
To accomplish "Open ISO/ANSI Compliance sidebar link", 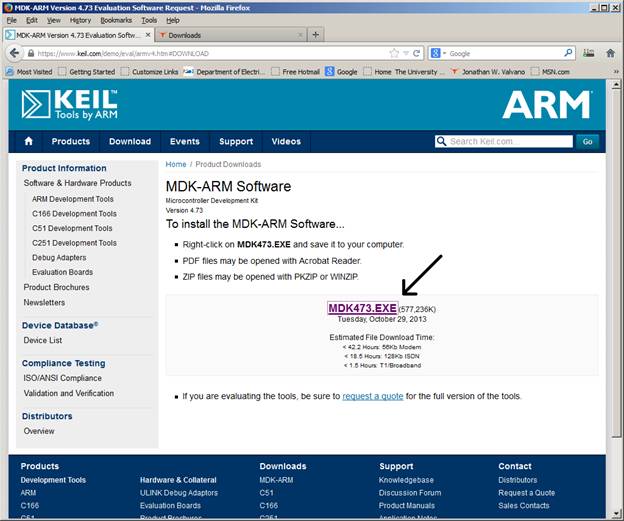I will tap(62, 378).
